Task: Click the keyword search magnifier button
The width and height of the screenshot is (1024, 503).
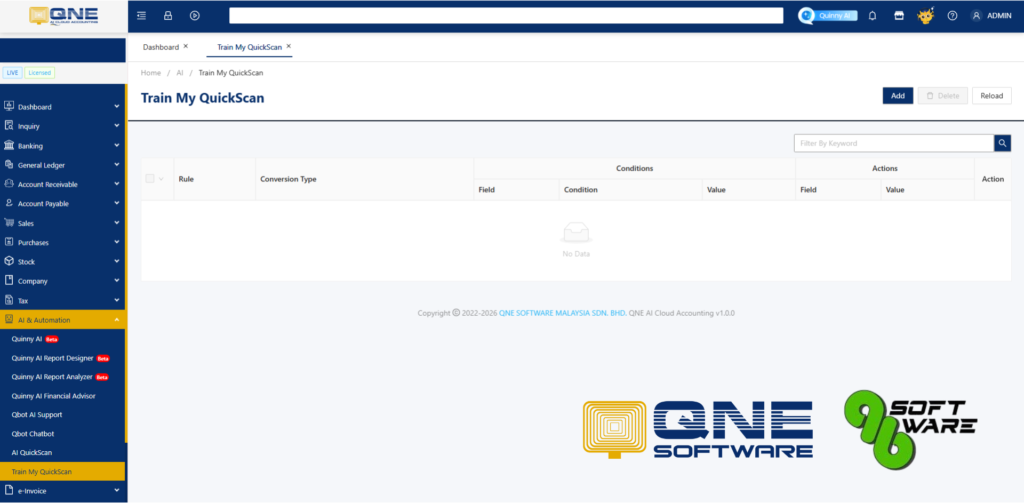Action: click(x=1002, y=143)
